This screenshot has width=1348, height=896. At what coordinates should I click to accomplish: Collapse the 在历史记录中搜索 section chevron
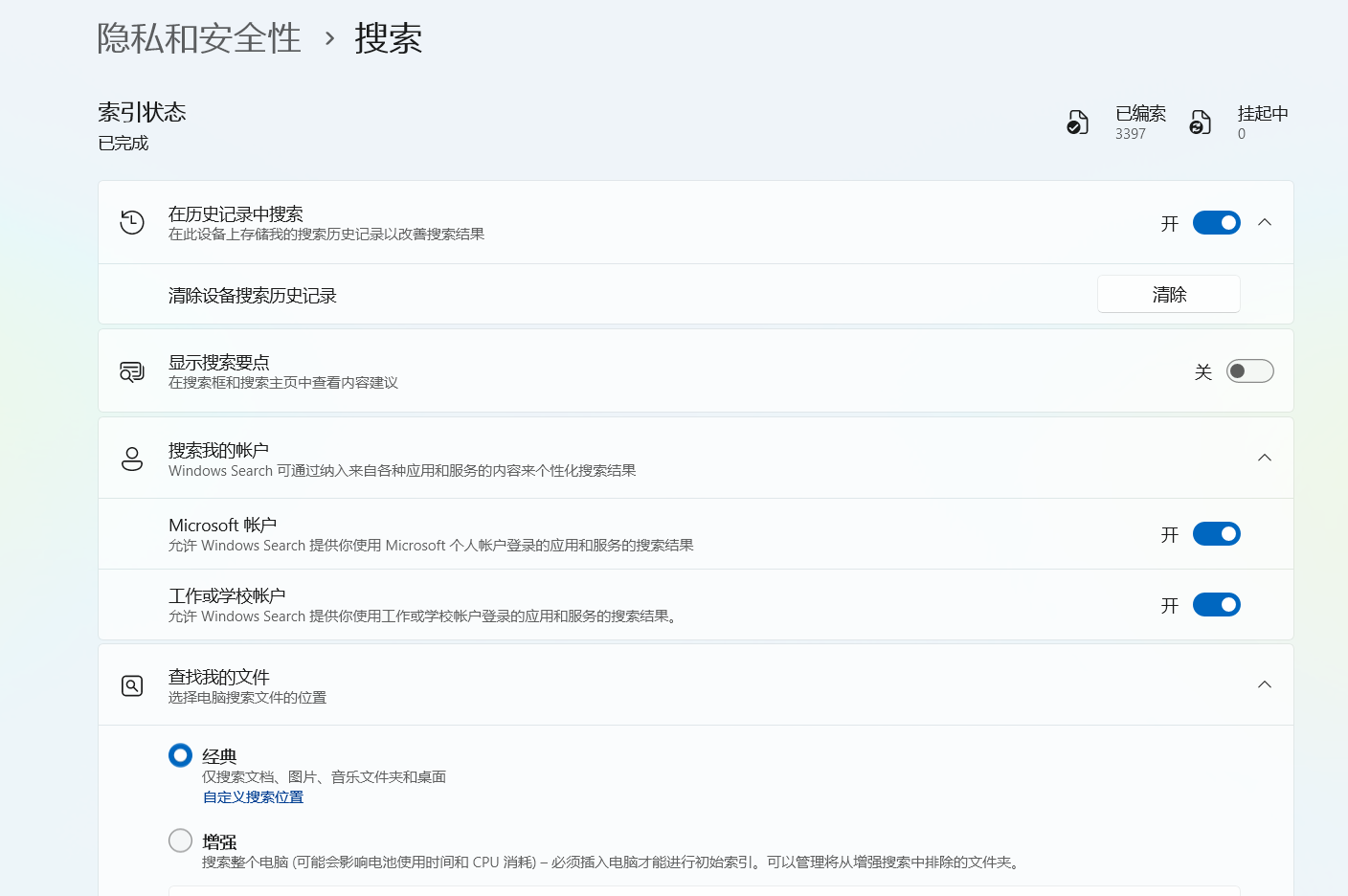point(1265,222)
